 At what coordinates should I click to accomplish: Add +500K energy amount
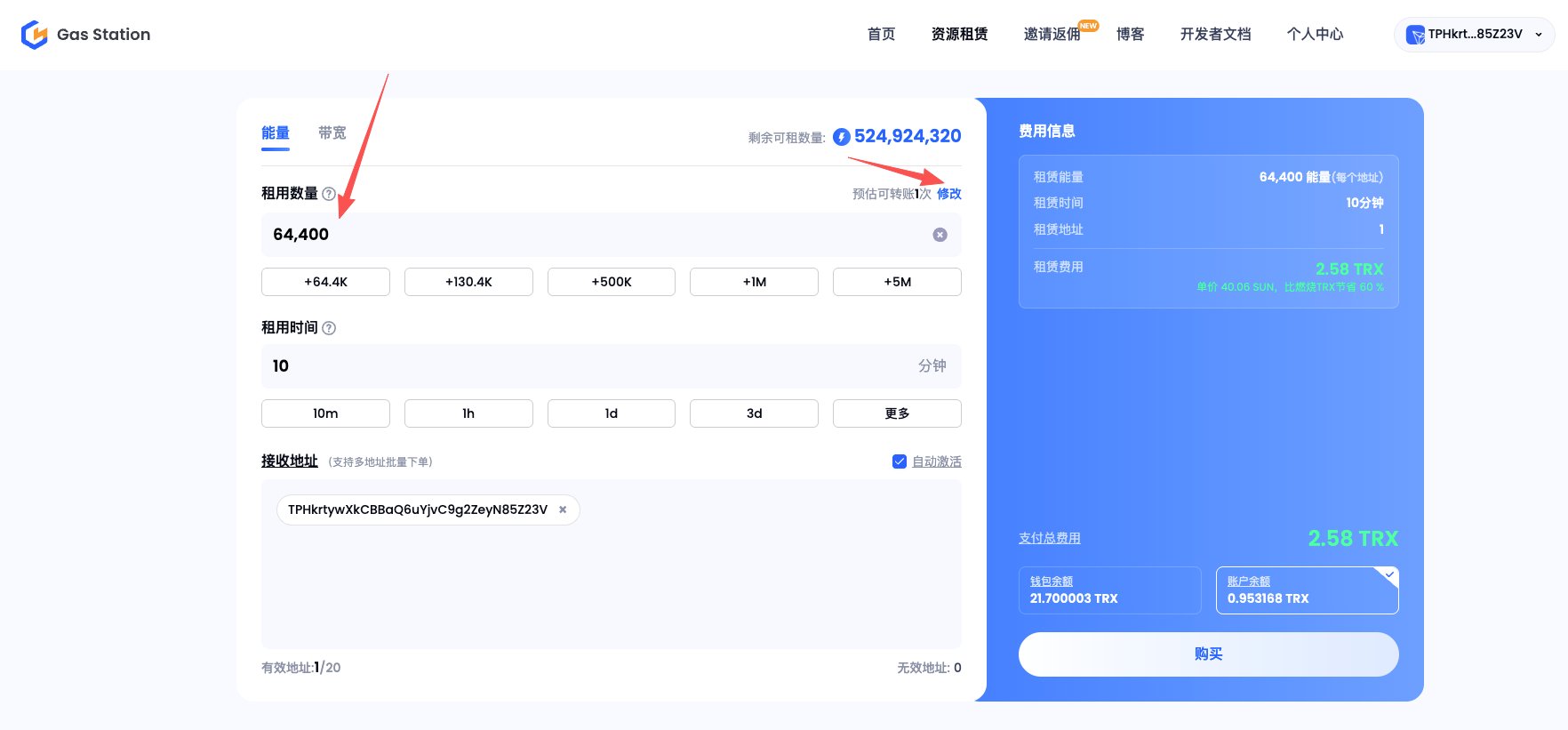[x=612, y=282]
